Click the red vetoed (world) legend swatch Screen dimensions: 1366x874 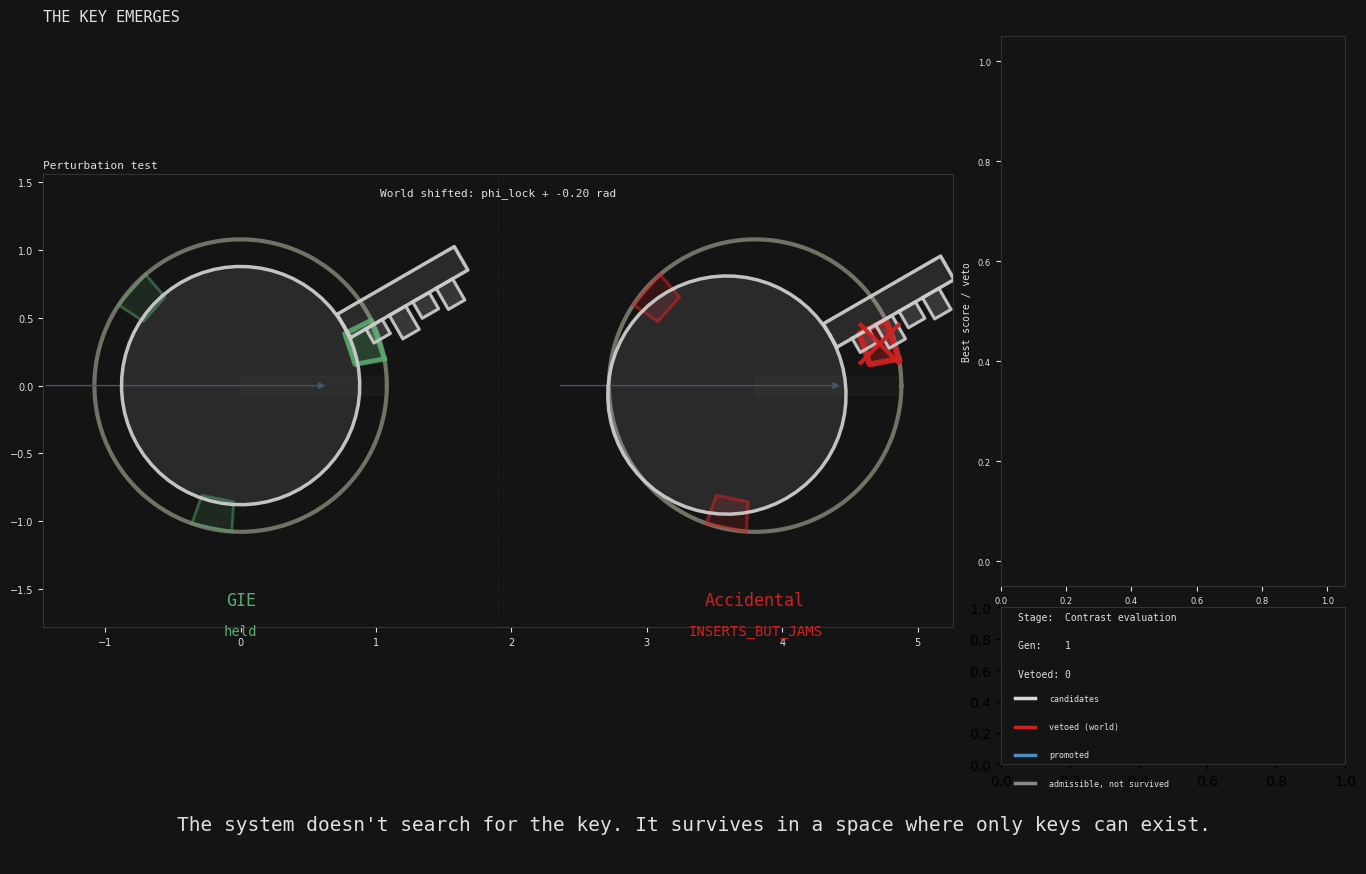1025,727
